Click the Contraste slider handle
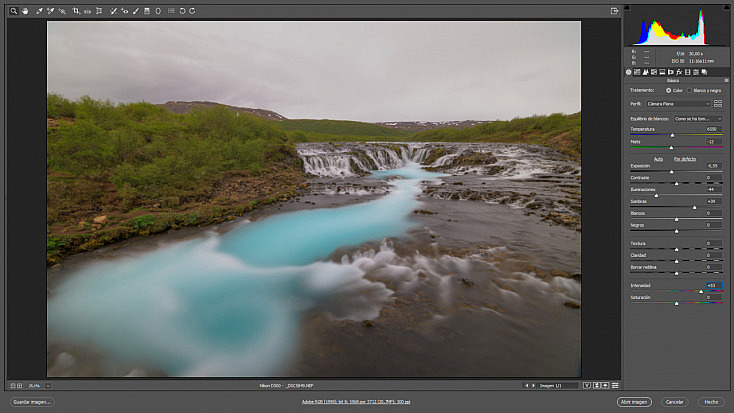Image resolution: width=734 pixels, height=413 pixels. (676, 184)
